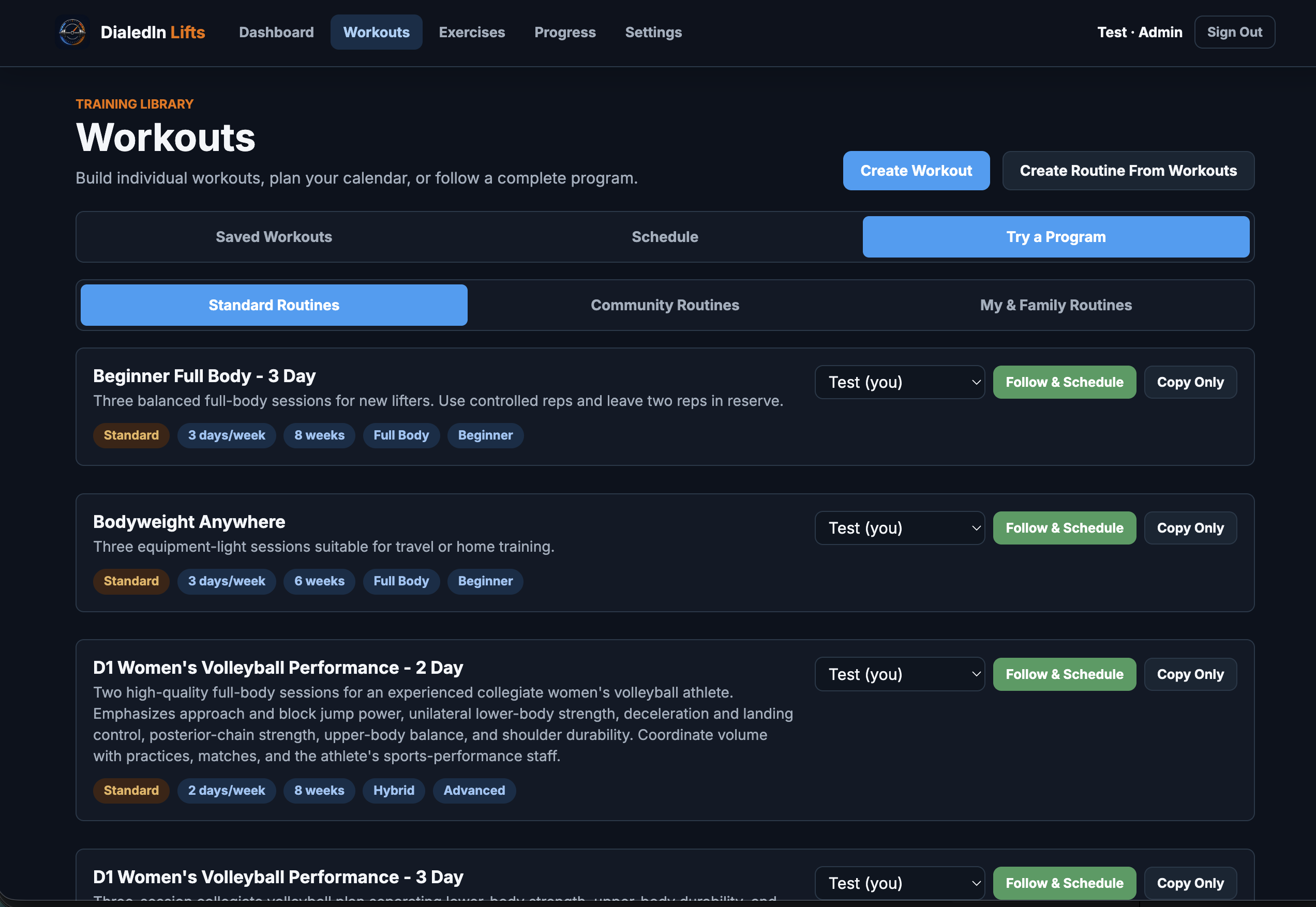Click the Beginner Full Body - 3 Day title
The image size is (1316, 907).
tap(204, 375)
